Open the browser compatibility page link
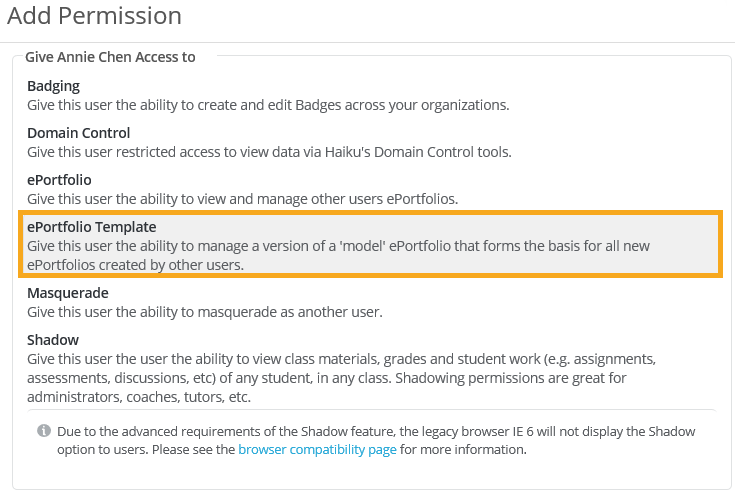Image resolution: width=735 pixels, height=495 pixels. tap(316, 450)
